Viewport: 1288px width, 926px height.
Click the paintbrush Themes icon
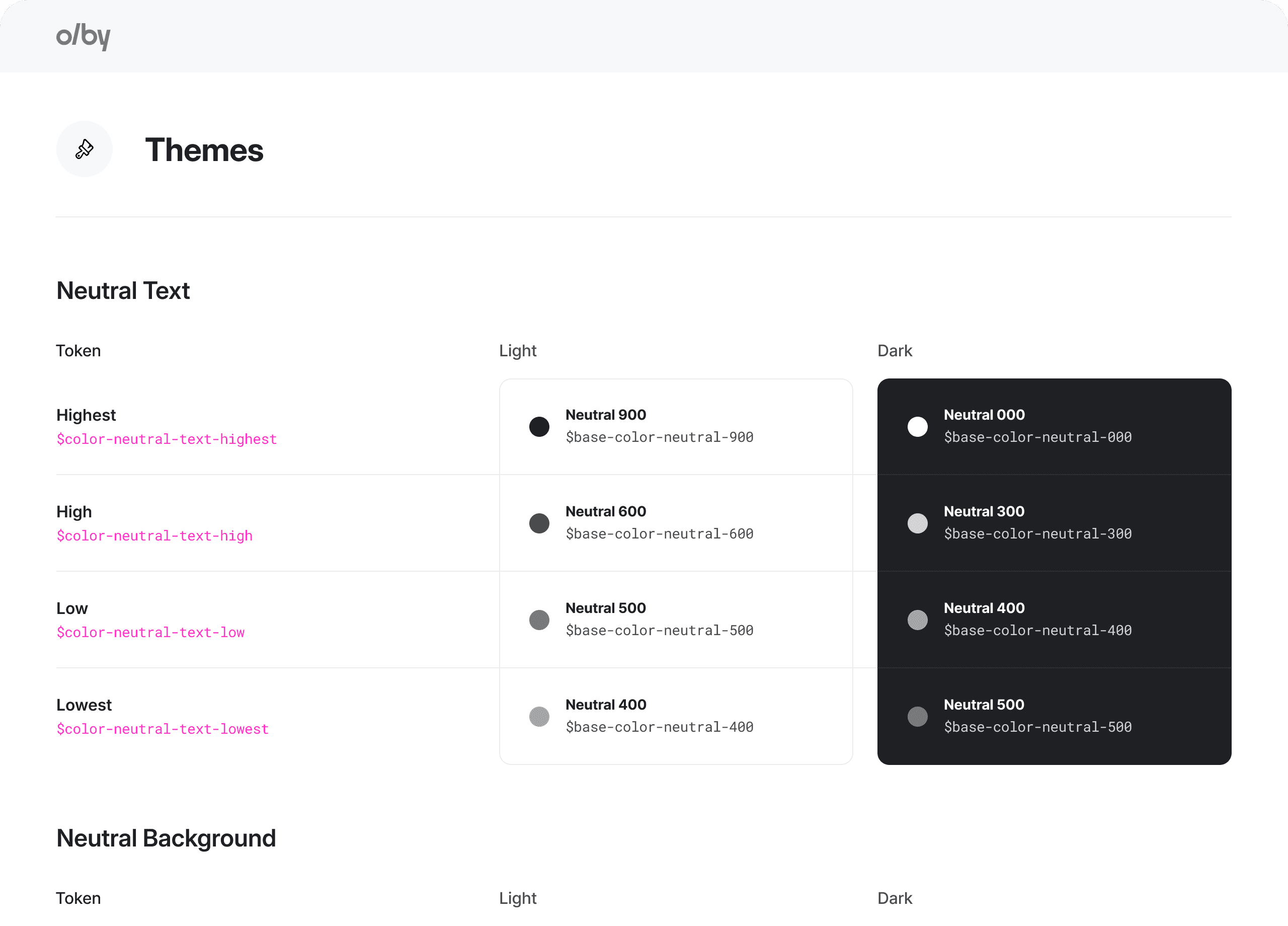click(x=84, y=149)
